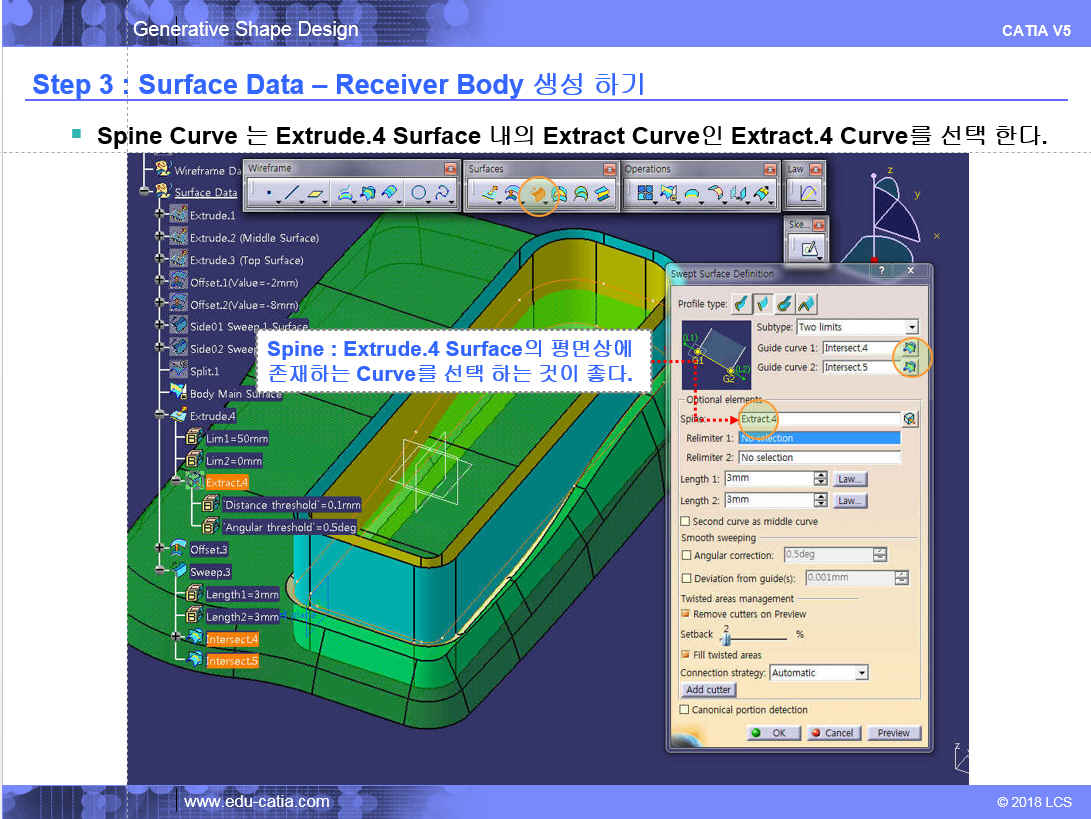1091x819 pixels.
Task: Click the icon beside Guide curve 1 field
Action: pyautogui.click(x=909, y=348)
